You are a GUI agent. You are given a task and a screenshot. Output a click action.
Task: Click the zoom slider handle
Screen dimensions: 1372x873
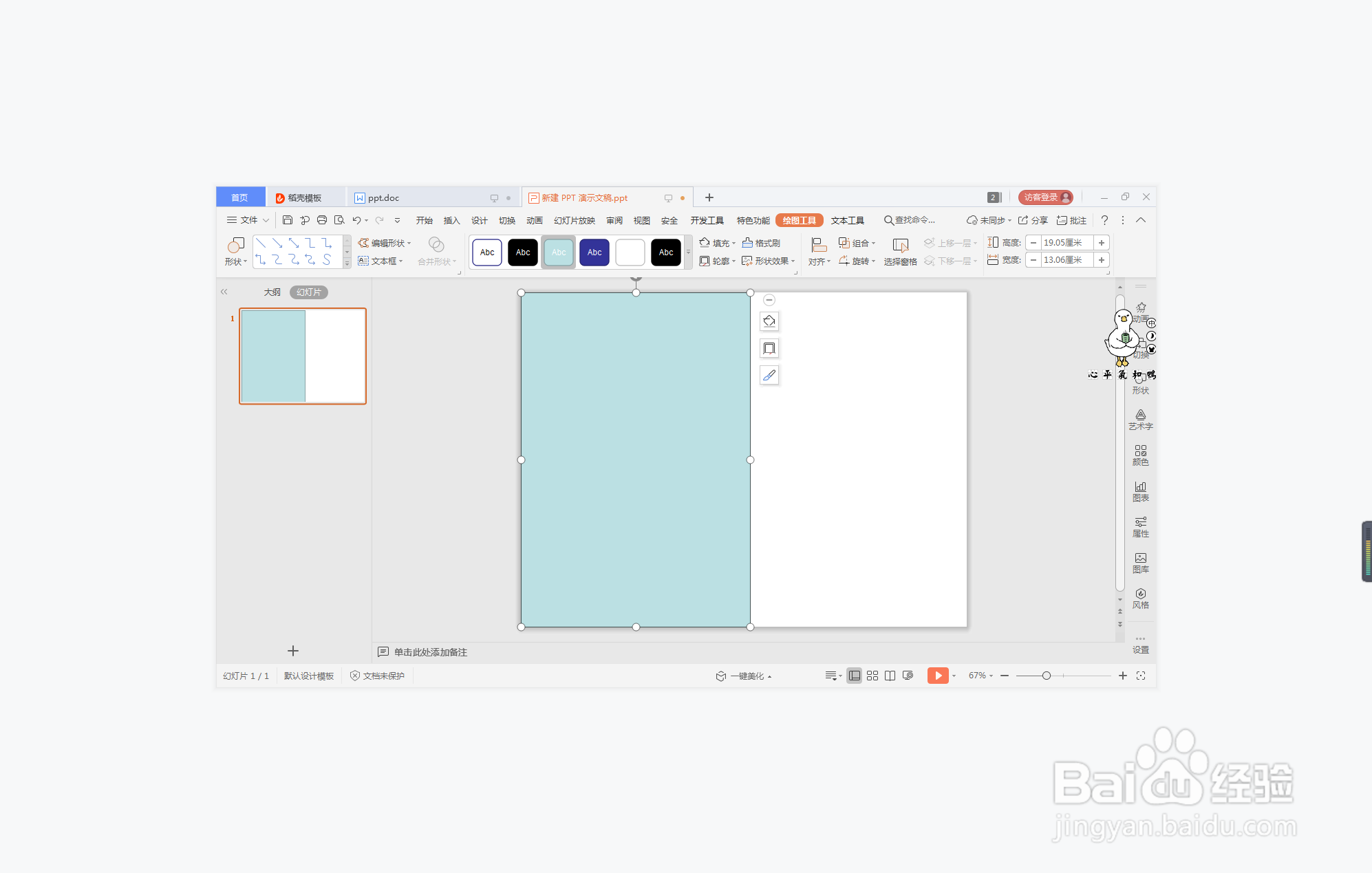click(x=1047, y=676)
